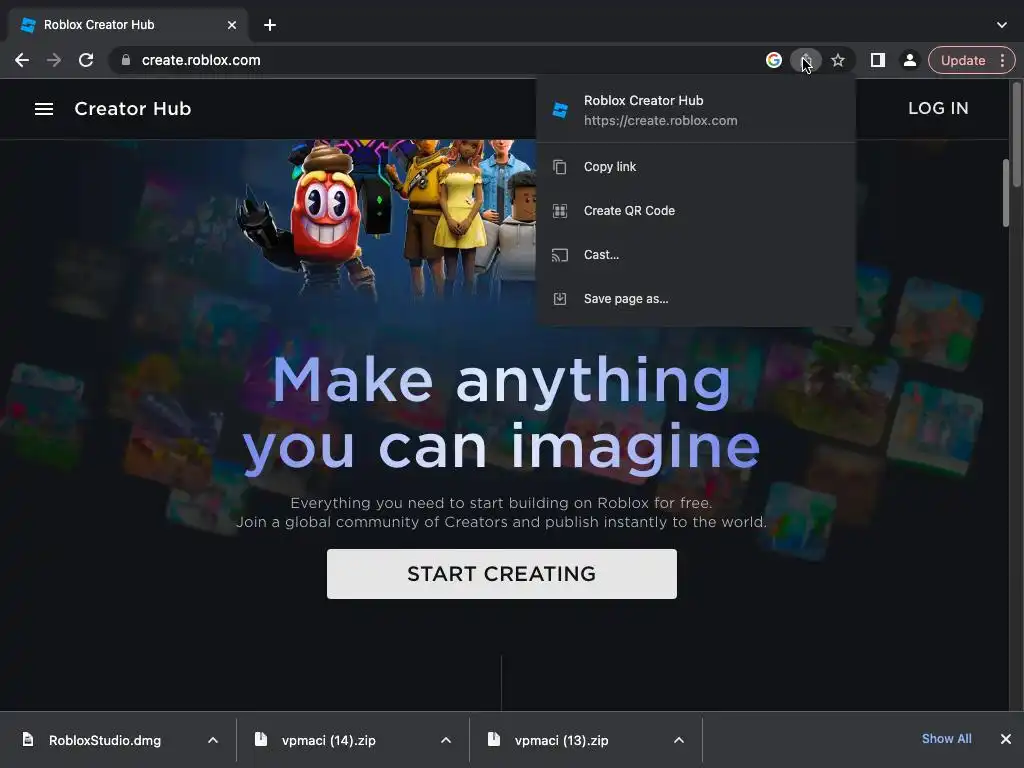Click Roblox Creator Hub share header

(696, 110)
